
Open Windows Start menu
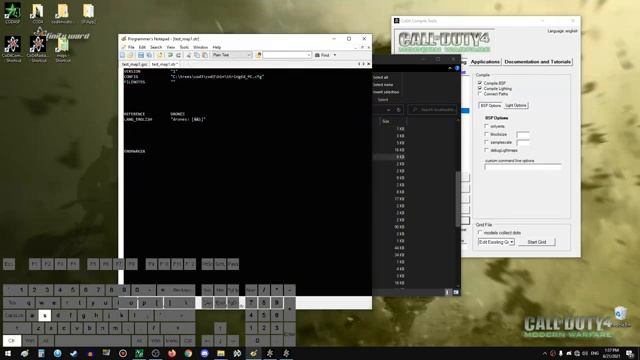(x=8, y=353)
